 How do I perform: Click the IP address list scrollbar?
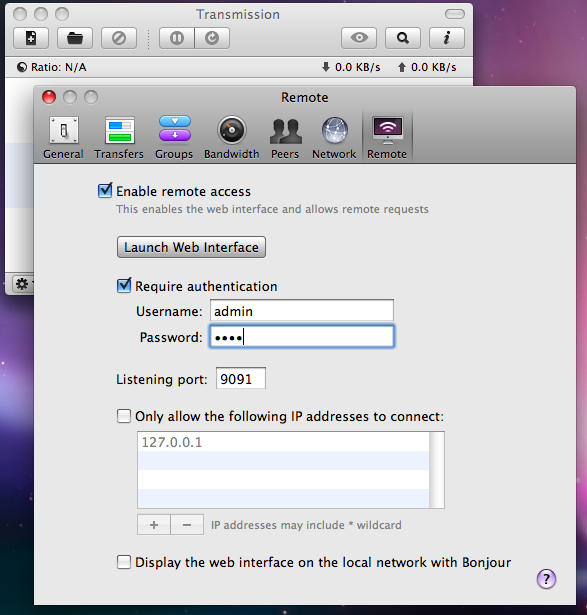coord(436,470)
